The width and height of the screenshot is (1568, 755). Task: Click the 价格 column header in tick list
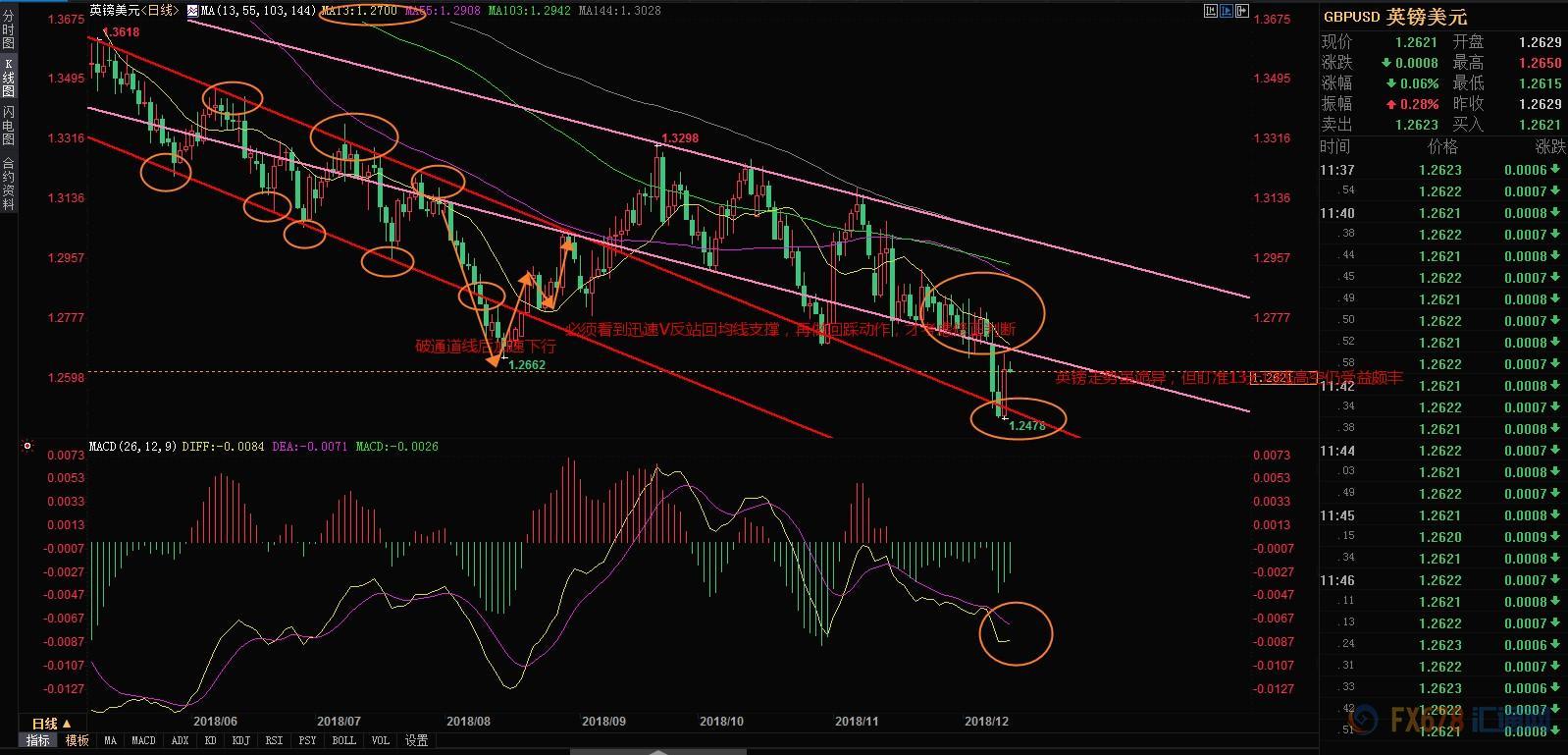coord(1442,146)
